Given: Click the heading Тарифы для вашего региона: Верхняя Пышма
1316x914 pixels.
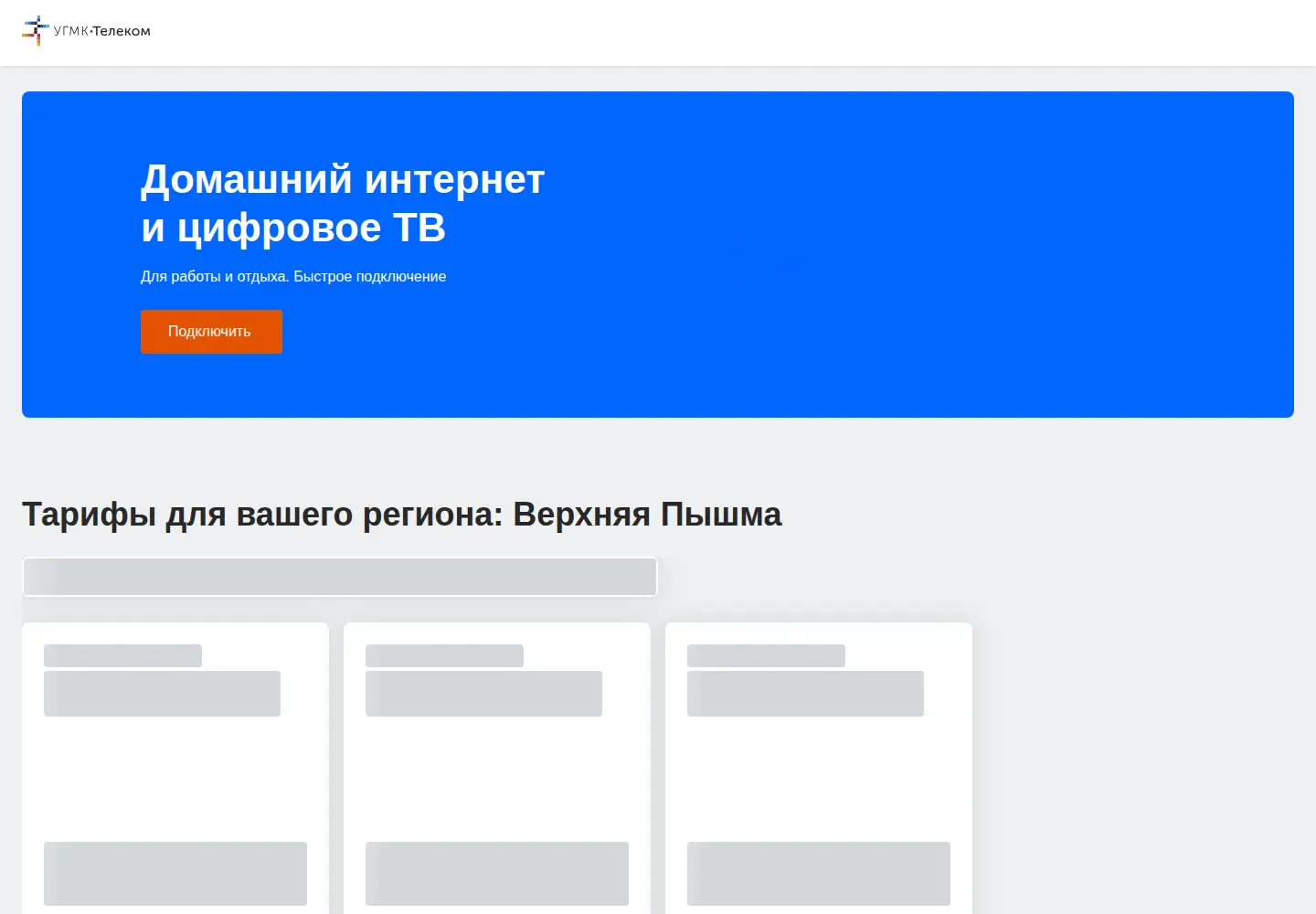Looking at the screenshot, I should point(402,515).
